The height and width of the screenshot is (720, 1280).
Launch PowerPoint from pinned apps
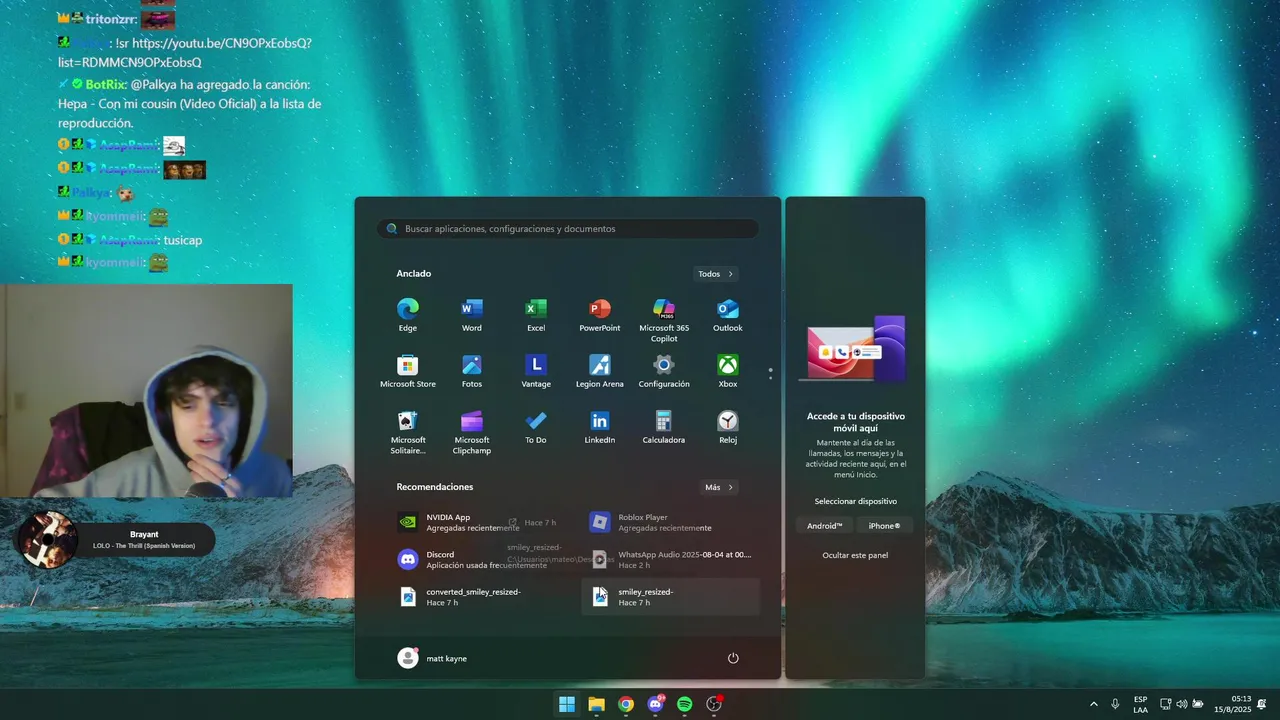coord(600,314)
